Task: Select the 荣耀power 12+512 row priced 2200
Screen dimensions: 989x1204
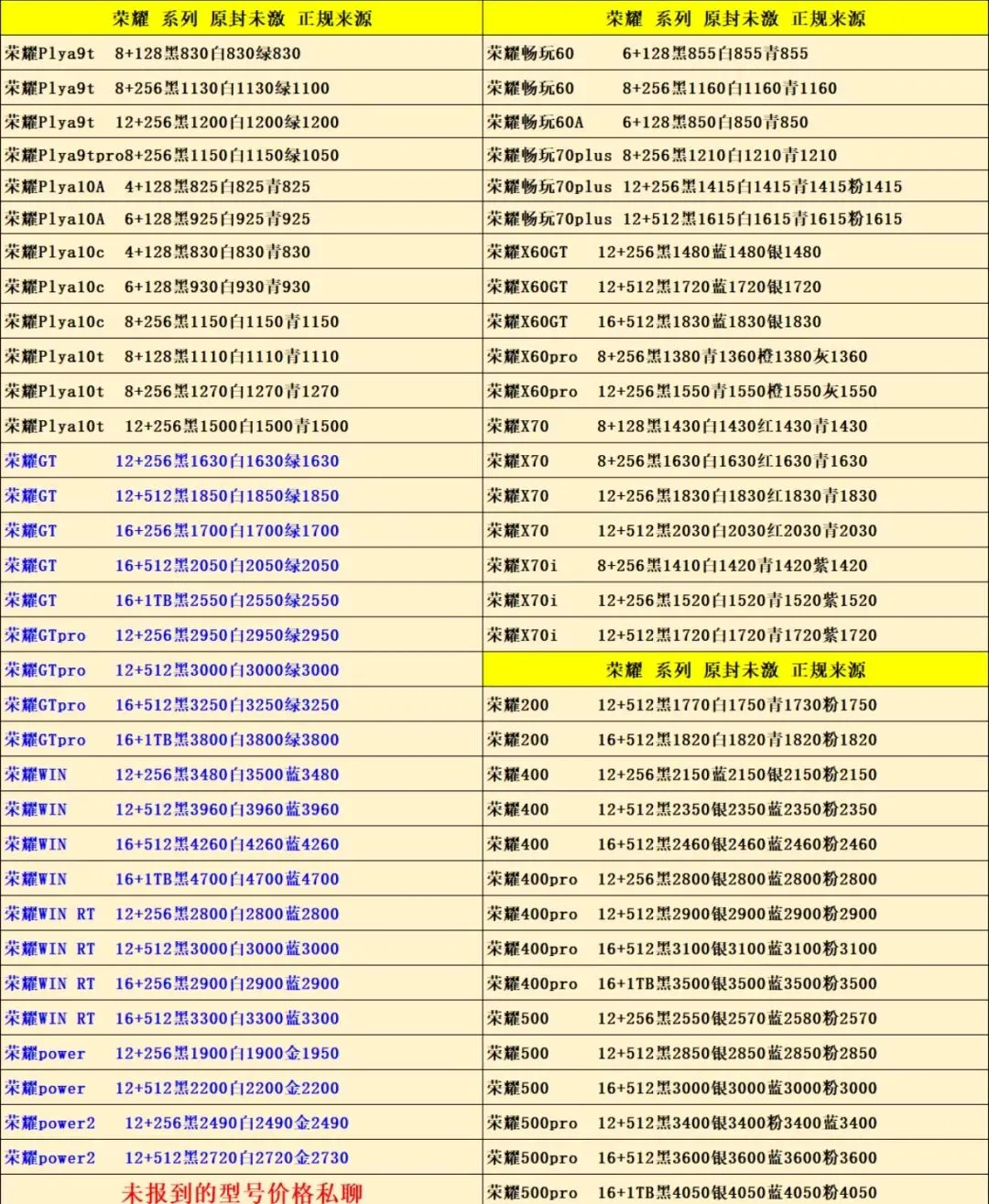Action: point(242,1087)
